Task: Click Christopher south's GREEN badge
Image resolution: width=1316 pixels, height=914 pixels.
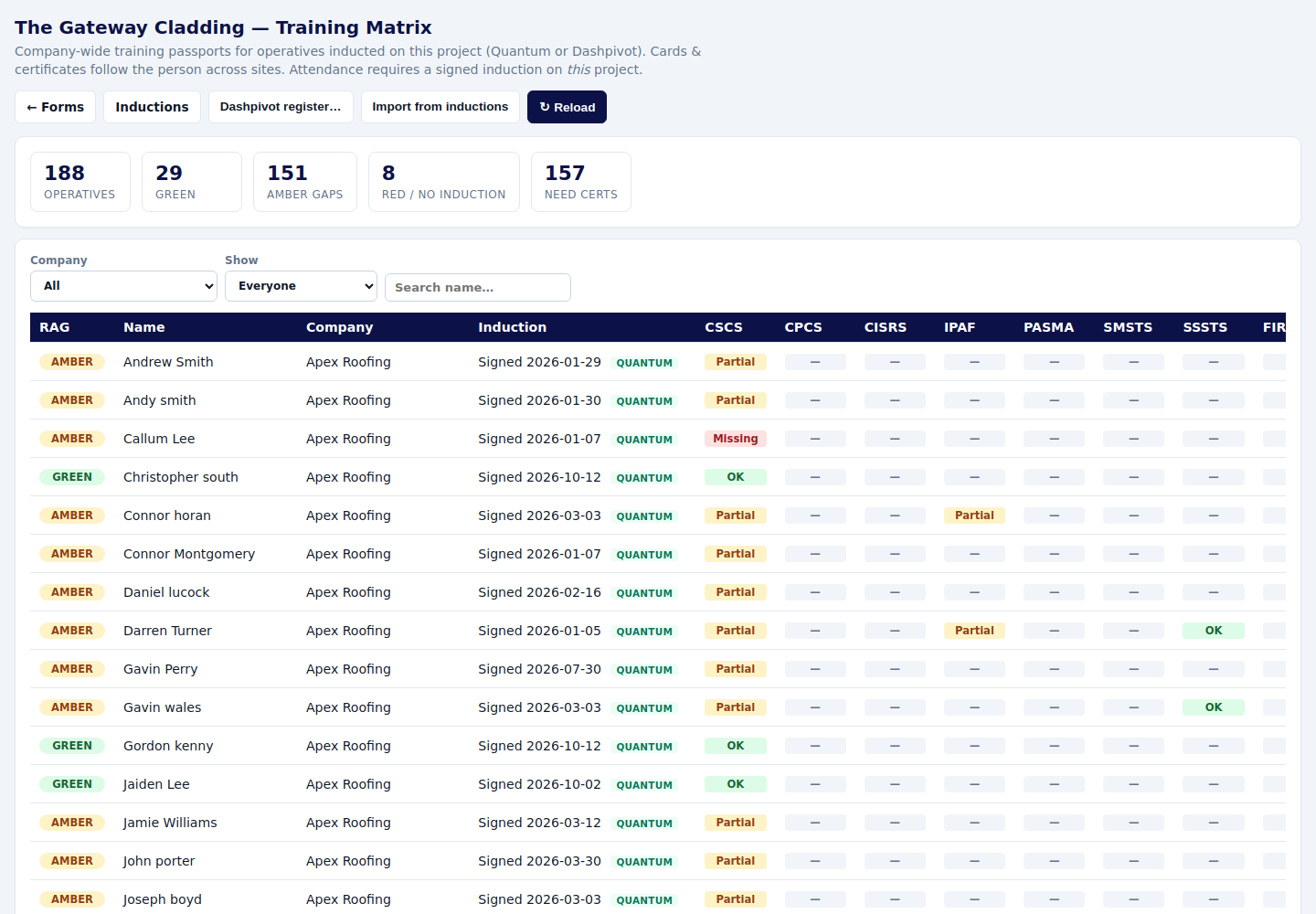Action: coord(72,477)
